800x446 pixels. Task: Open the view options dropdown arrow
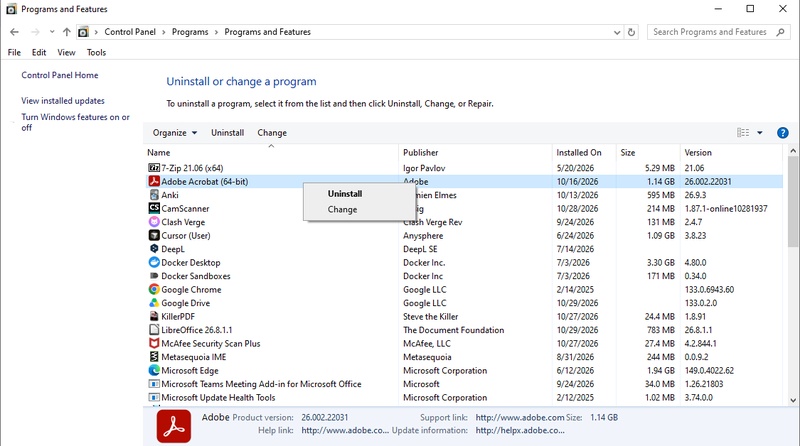point(760,133)
